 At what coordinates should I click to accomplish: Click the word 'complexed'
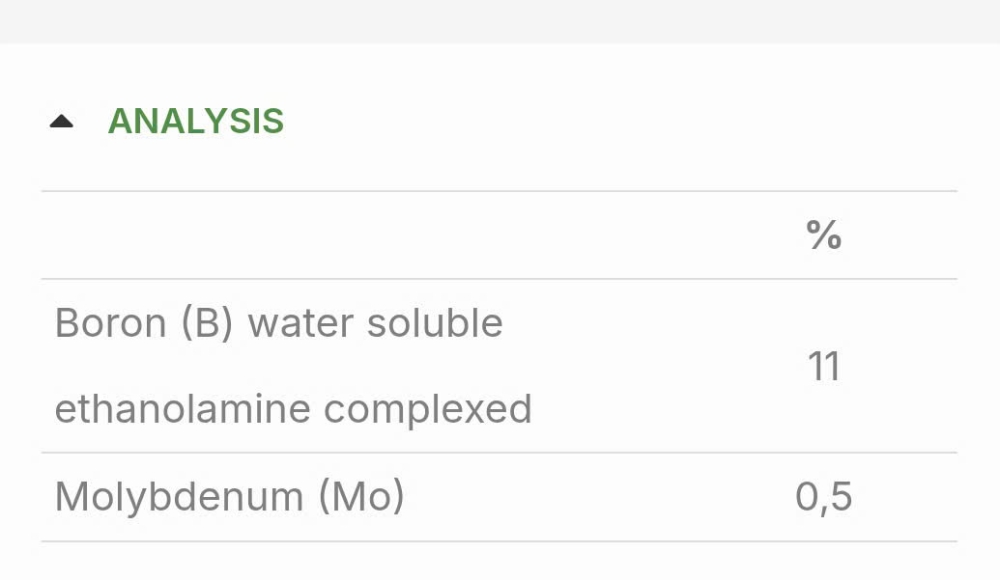pos(428,409)
